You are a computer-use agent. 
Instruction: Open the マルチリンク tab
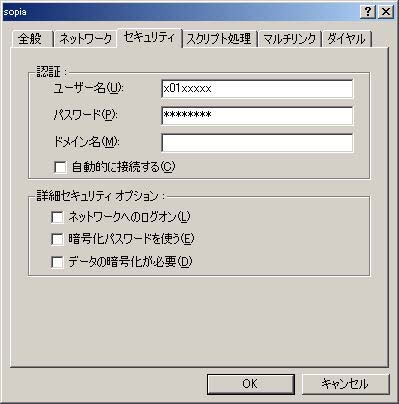coord(289,39)
